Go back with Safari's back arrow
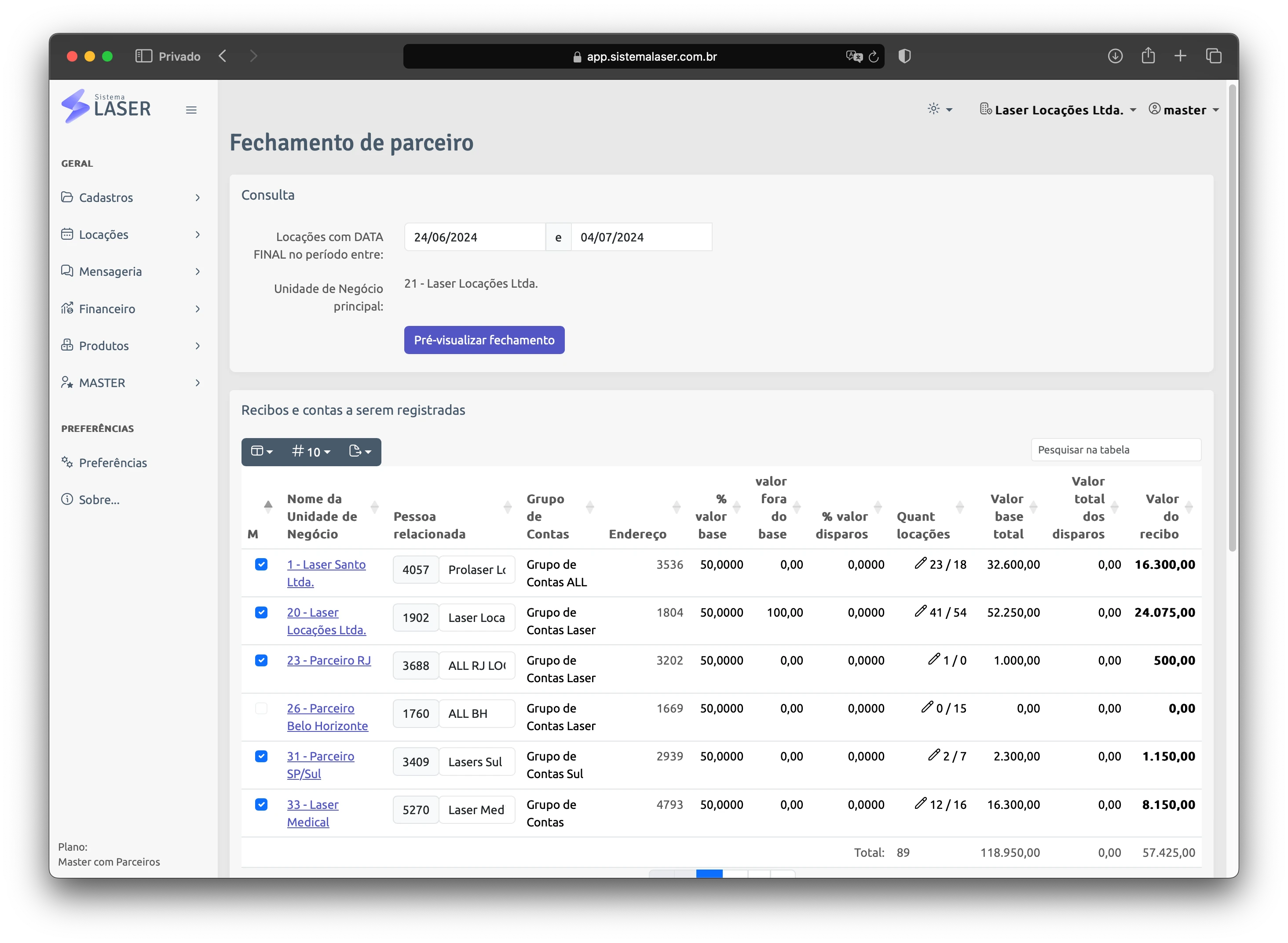Viewport: 1288px width, 943px height. [223, 56]
